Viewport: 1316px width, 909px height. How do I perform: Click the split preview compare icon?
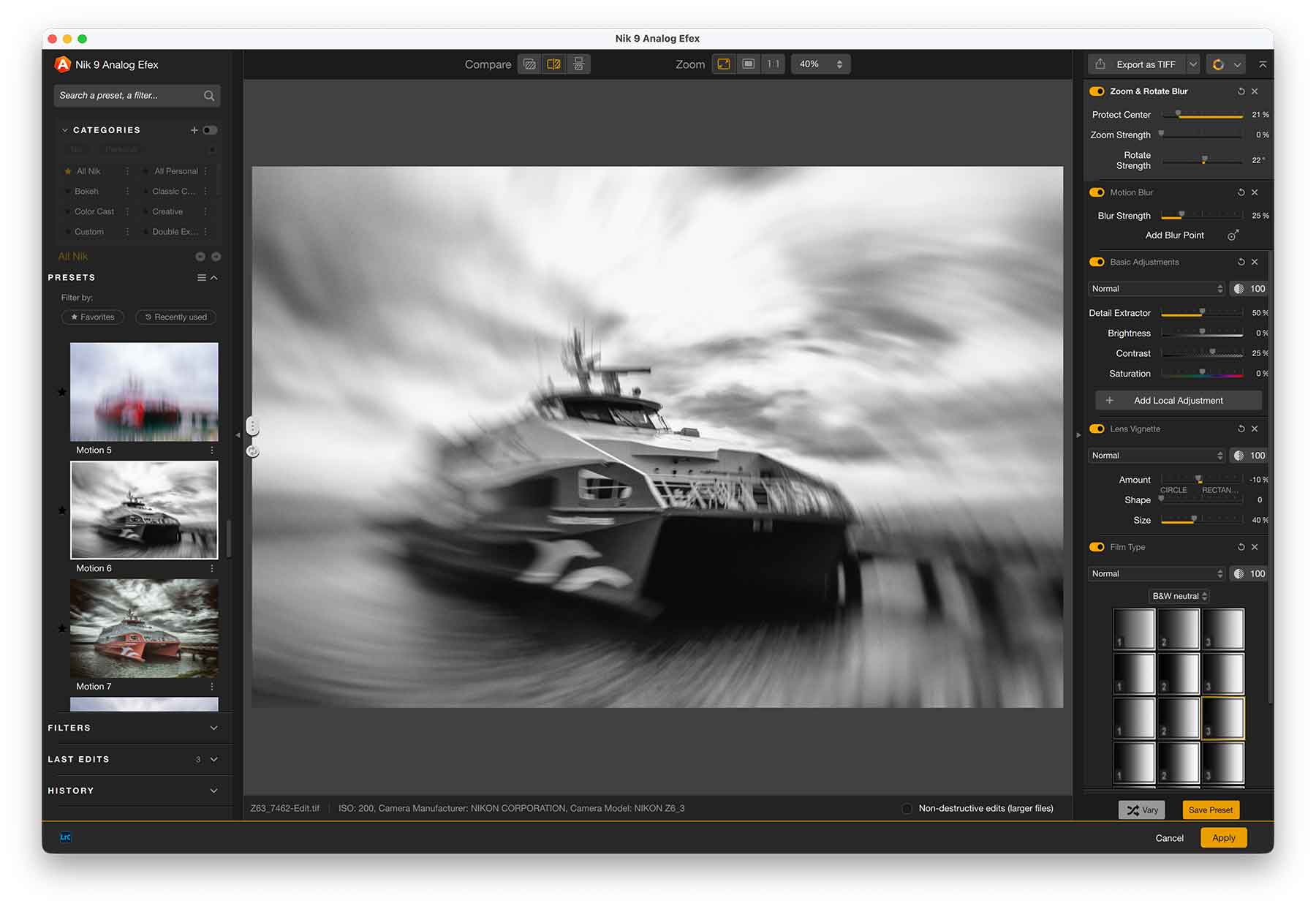[553, 64]
